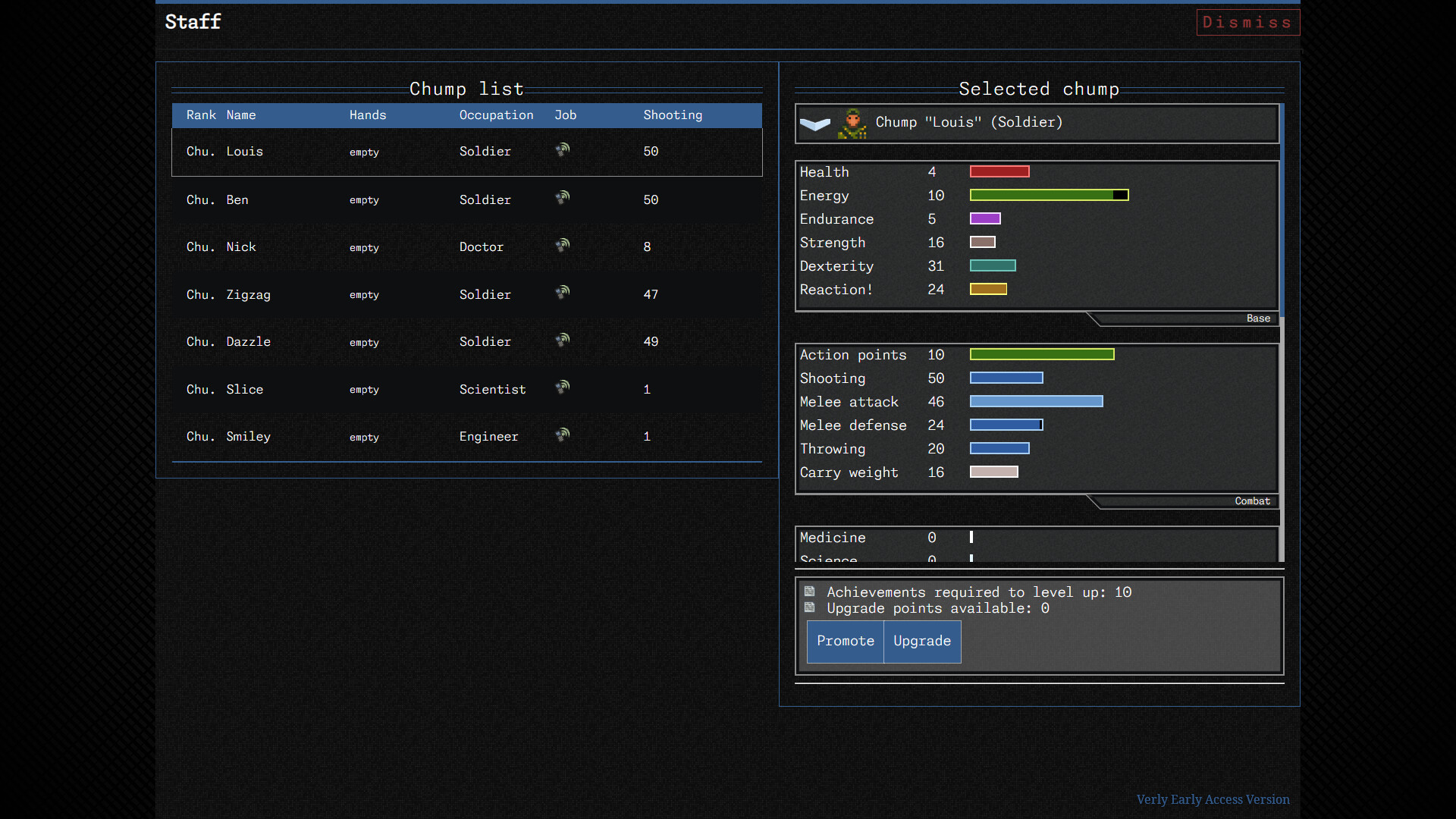1456x819 pixels.
Task: Click the job icon in Slice's row
Action: coord(562,388)
